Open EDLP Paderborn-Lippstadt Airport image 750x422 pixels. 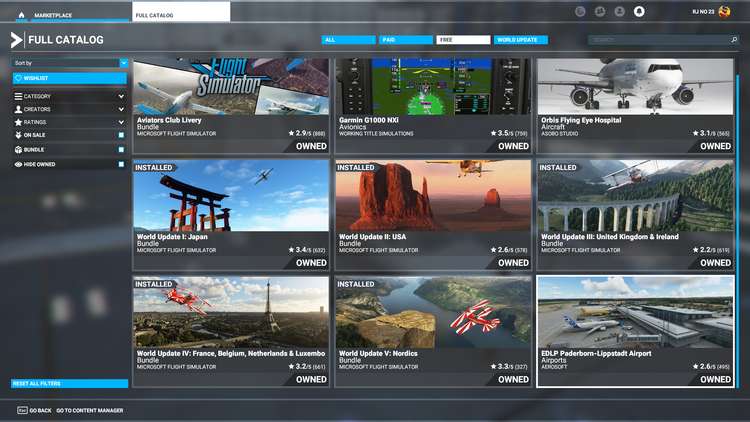pyautogui.click(x=635, y=312)
